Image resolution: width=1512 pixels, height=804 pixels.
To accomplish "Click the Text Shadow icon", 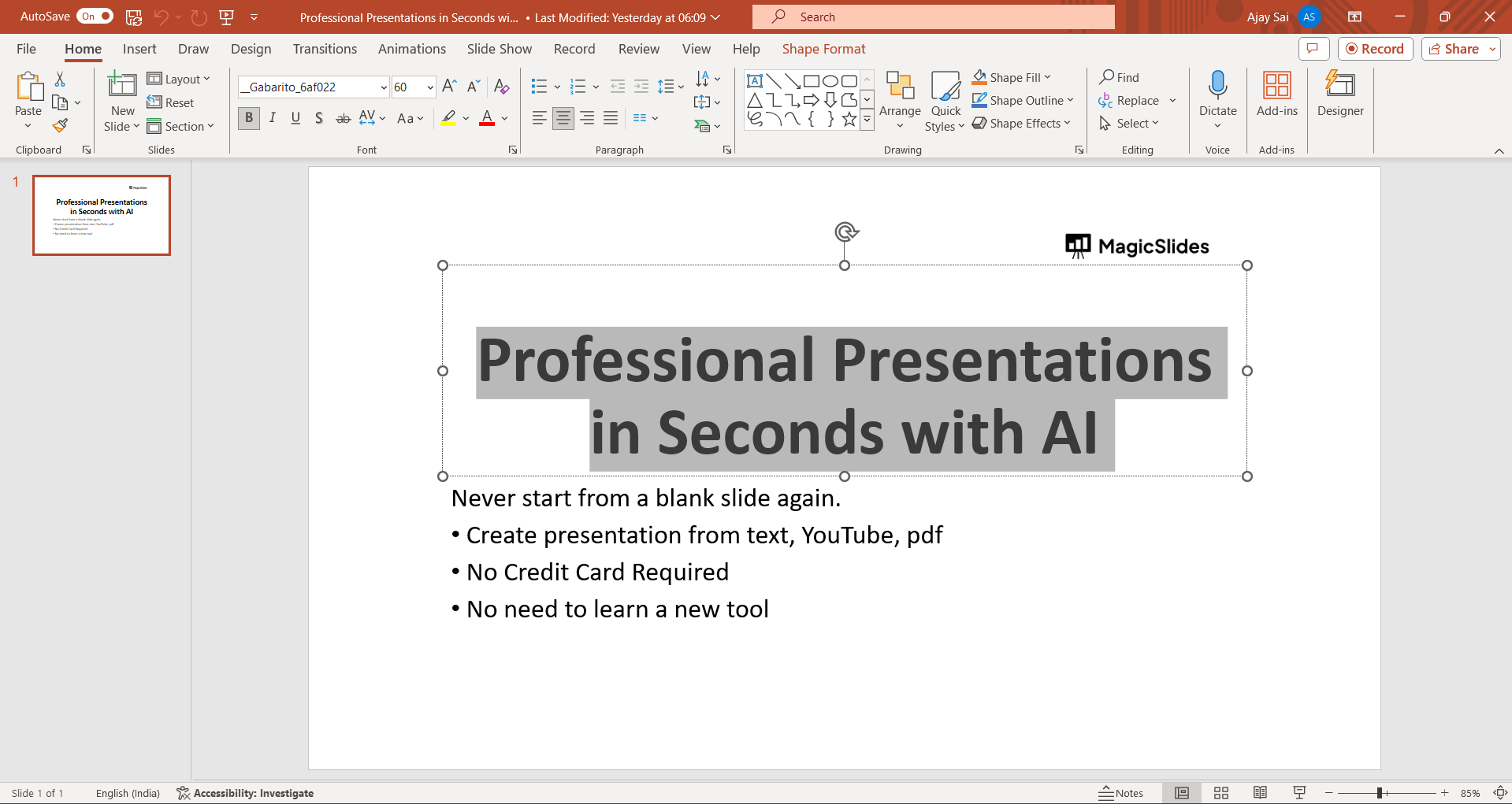I will [319, 118].
